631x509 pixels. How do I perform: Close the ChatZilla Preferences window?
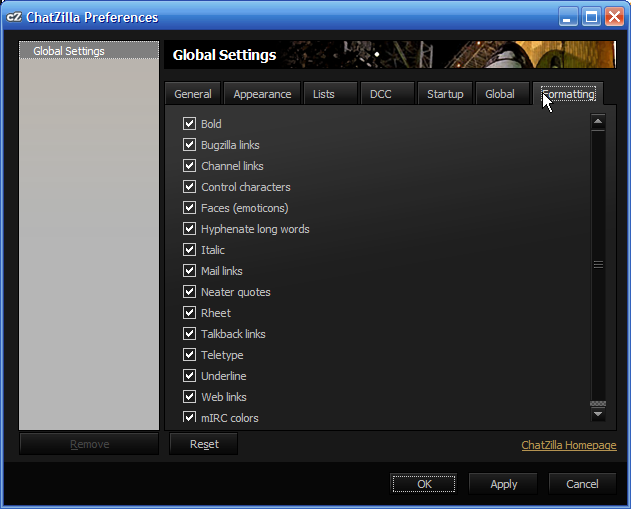615,17
